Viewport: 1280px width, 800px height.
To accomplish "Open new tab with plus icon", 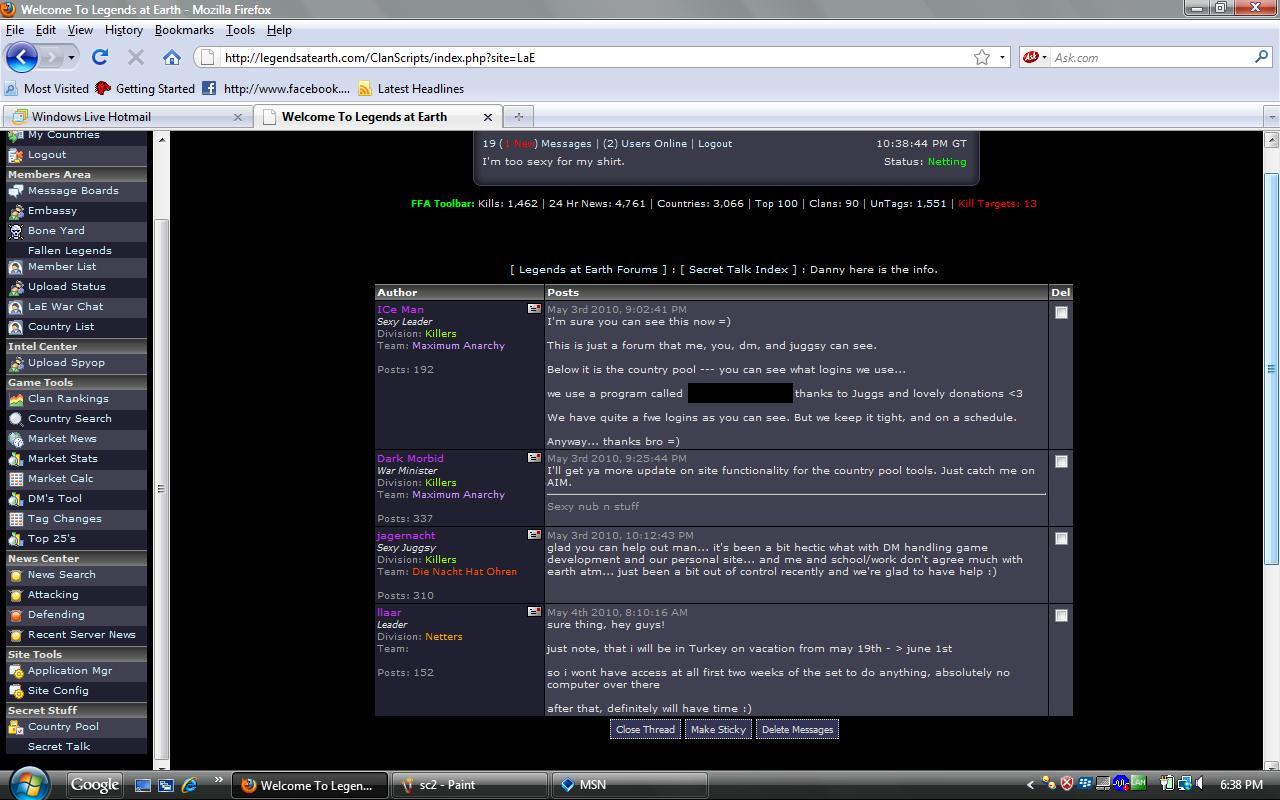I will (x=518, y=117).
